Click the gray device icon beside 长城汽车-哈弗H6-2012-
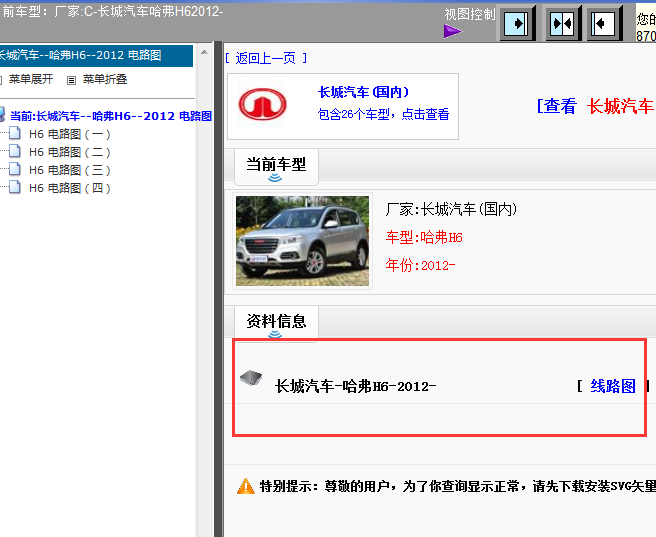The image size is (656, 537). point(251,378)
